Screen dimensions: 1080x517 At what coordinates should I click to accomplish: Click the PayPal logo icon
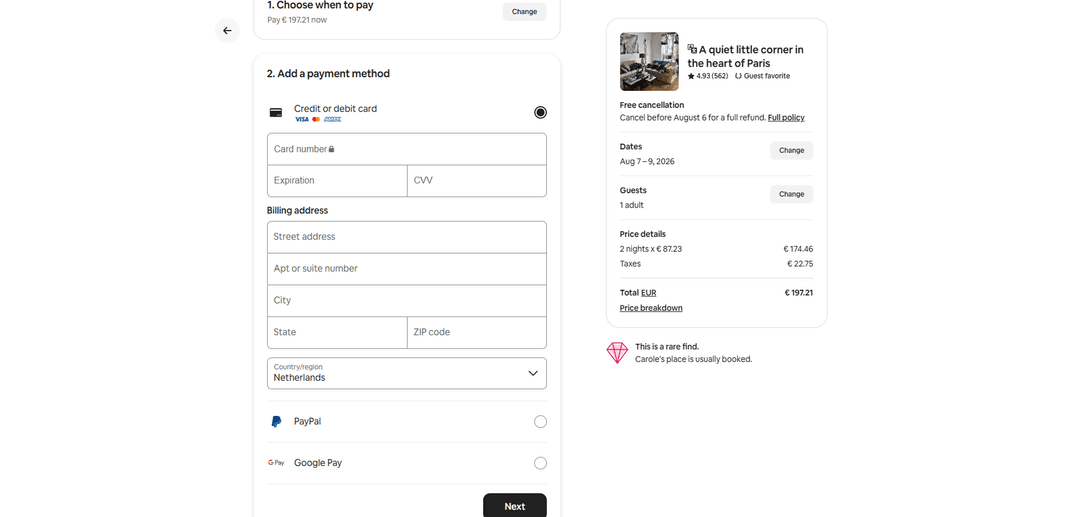coord(276,422)
